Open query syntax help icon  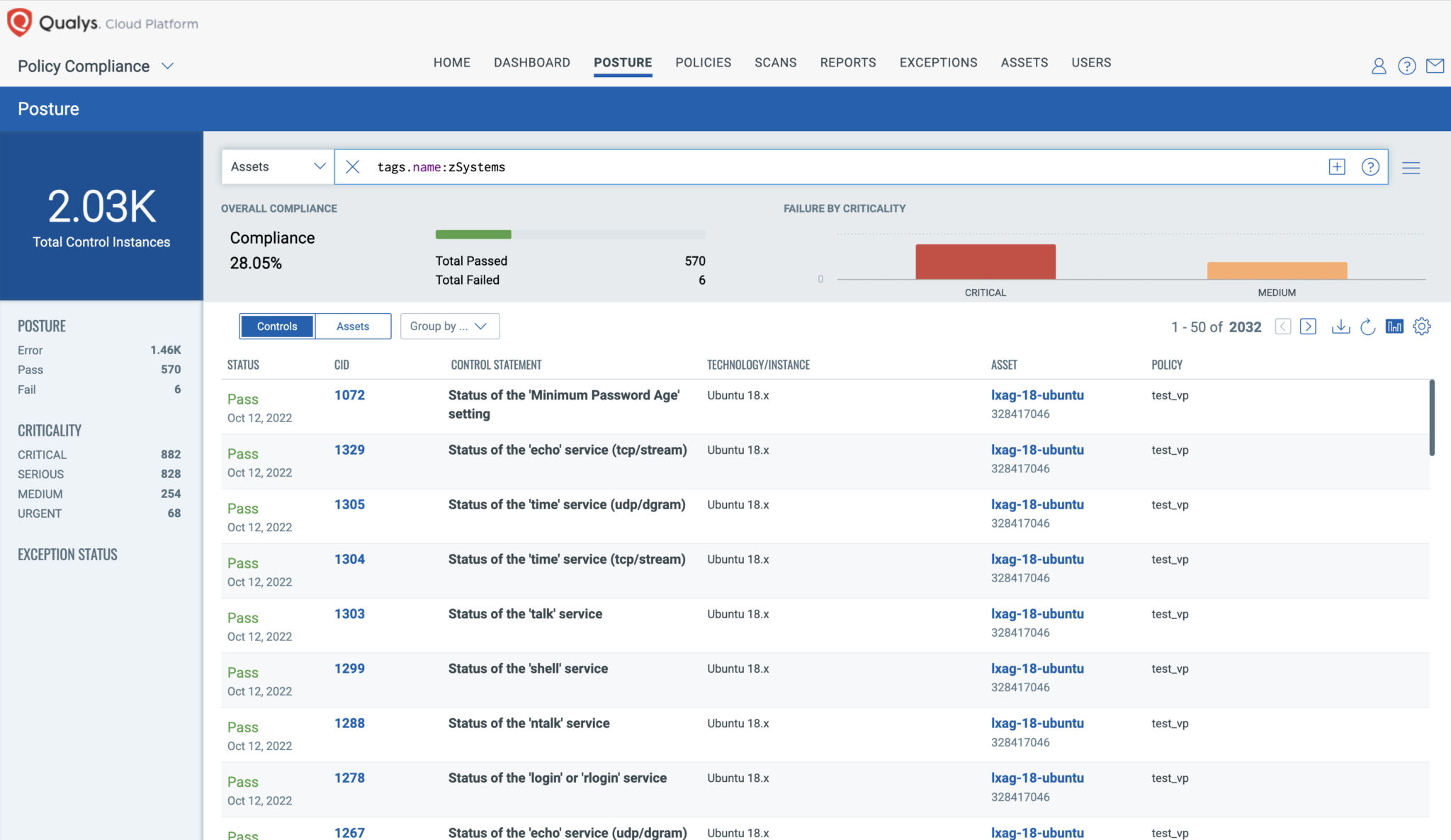(1371, 167)
